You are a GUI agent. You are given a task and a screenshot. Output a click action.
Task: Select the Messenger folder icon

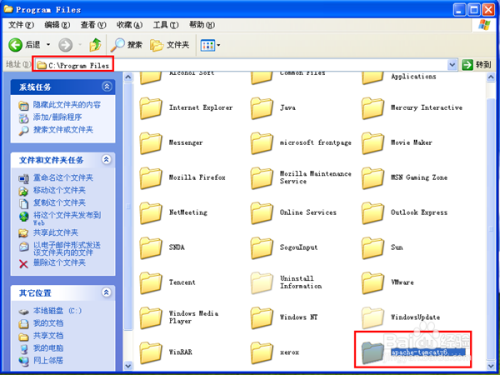pyautogui.click(x=151, y=143)
